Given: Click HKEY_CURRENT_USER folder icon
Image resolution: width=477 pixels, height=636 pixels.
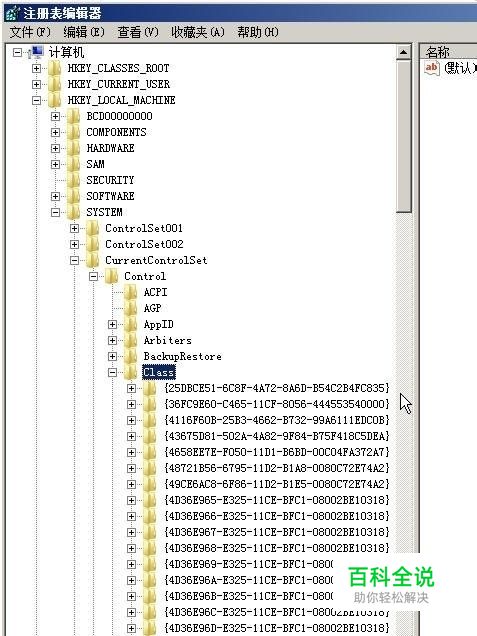Looking at the screenshot, I should coord(55,84).
